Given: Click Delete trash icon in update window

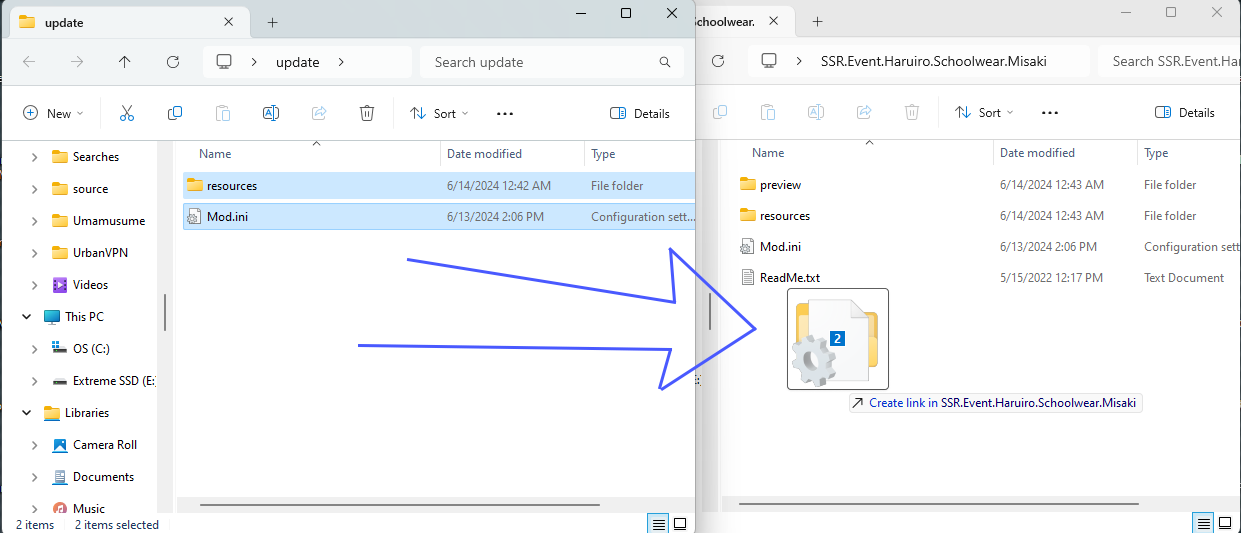Looking at the screenshot, I should (x=367, y=113).
